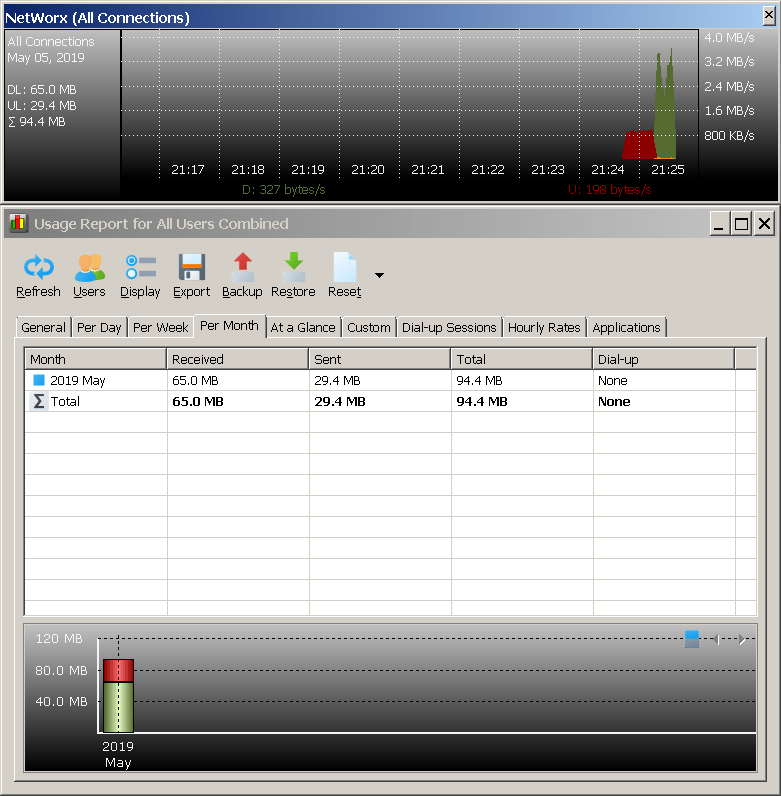Click the DL: 65.0 MB readout in NetWorx
Screen dimensions: 781x796
[42, 90]
